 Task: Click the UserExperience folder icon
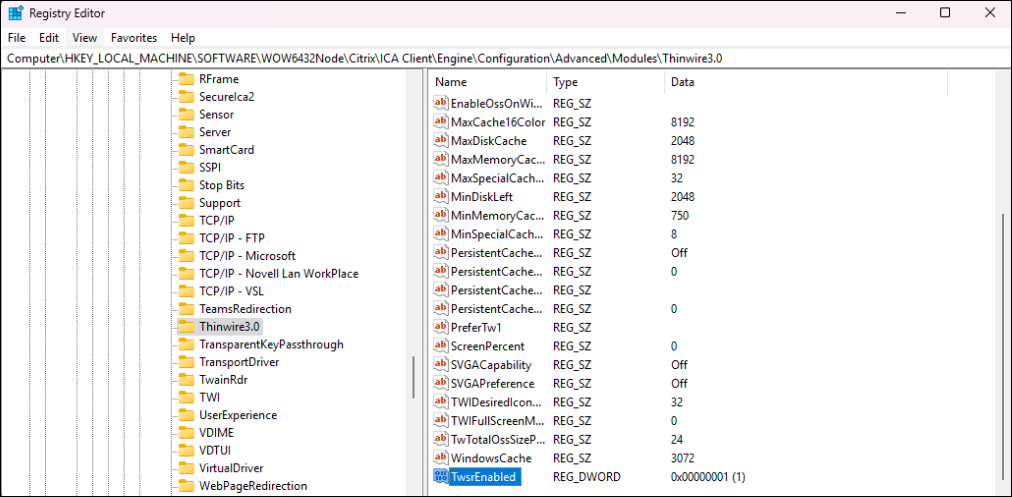point(187,415)
